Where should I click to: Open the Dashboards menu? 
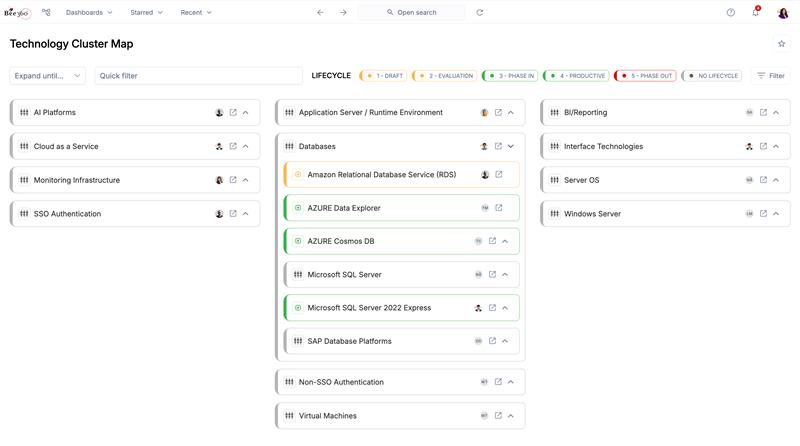point(89,13)
